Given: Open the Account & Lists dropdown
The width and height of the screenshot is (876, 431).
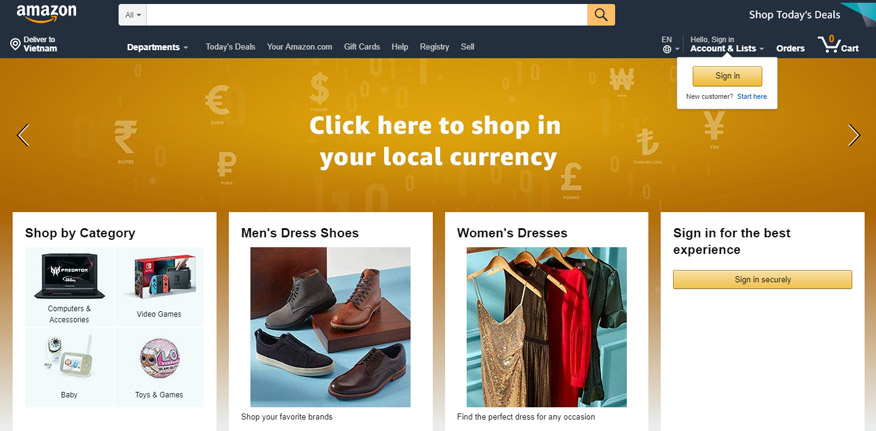Looking at the screenshot, I should click(x=727, y=49).
